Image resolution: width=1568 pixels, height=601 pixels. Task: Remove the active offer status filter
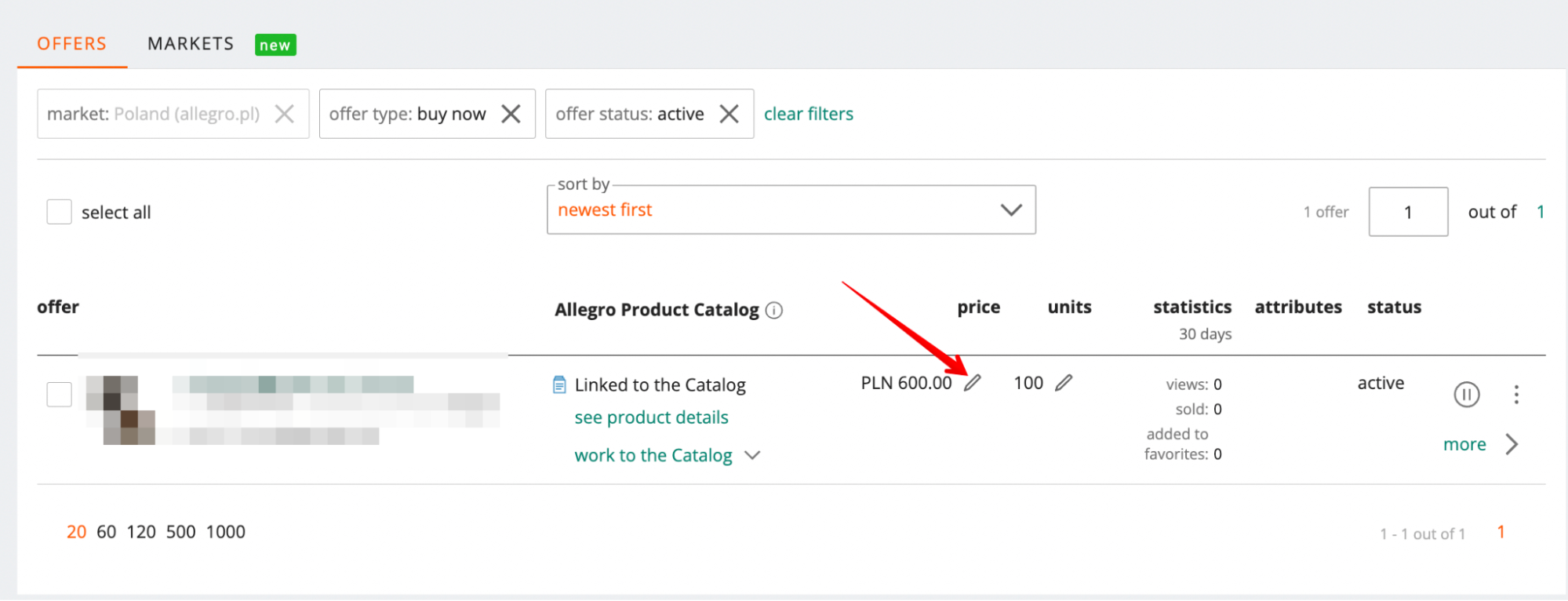[x=729, y=115]
